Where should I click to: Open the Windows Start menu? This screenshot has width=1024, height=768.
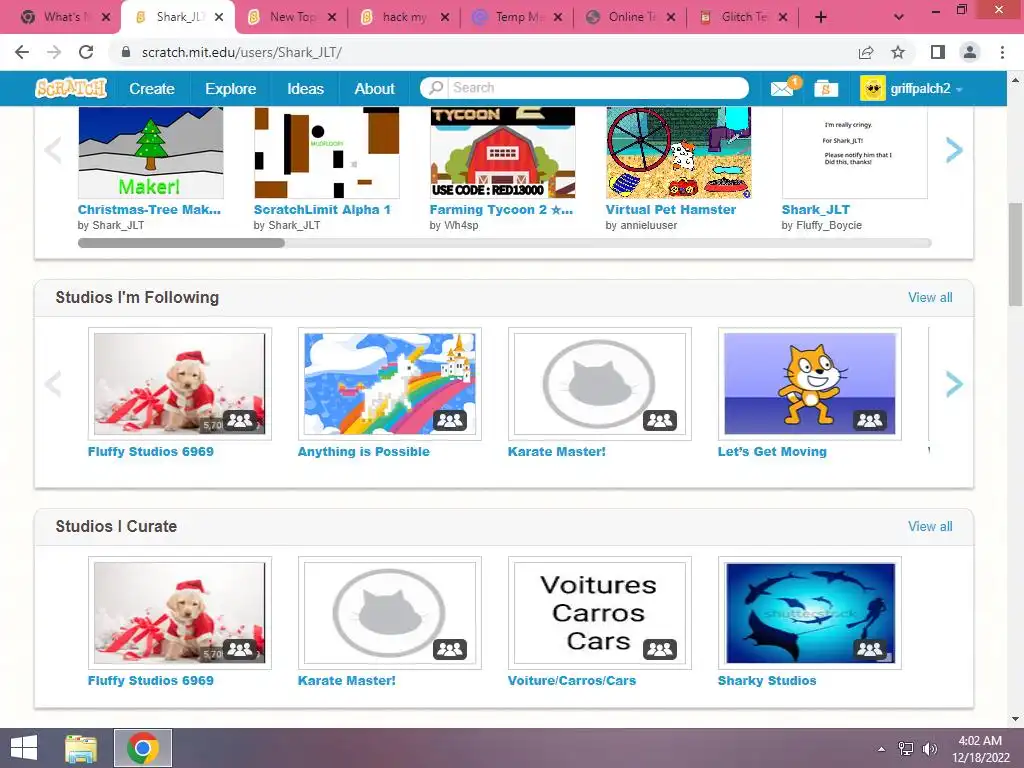24,748
